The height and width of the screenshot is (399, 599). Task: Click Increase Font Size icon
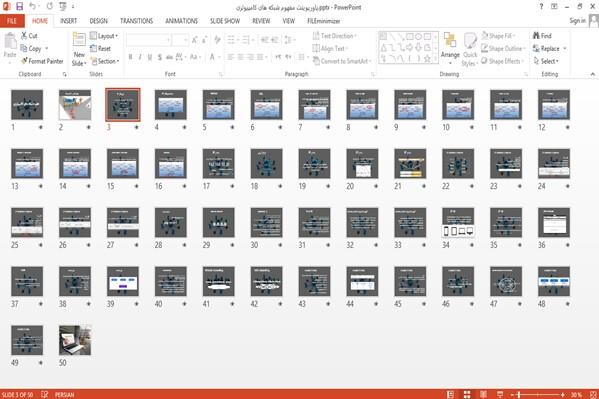tap(194, 39)
